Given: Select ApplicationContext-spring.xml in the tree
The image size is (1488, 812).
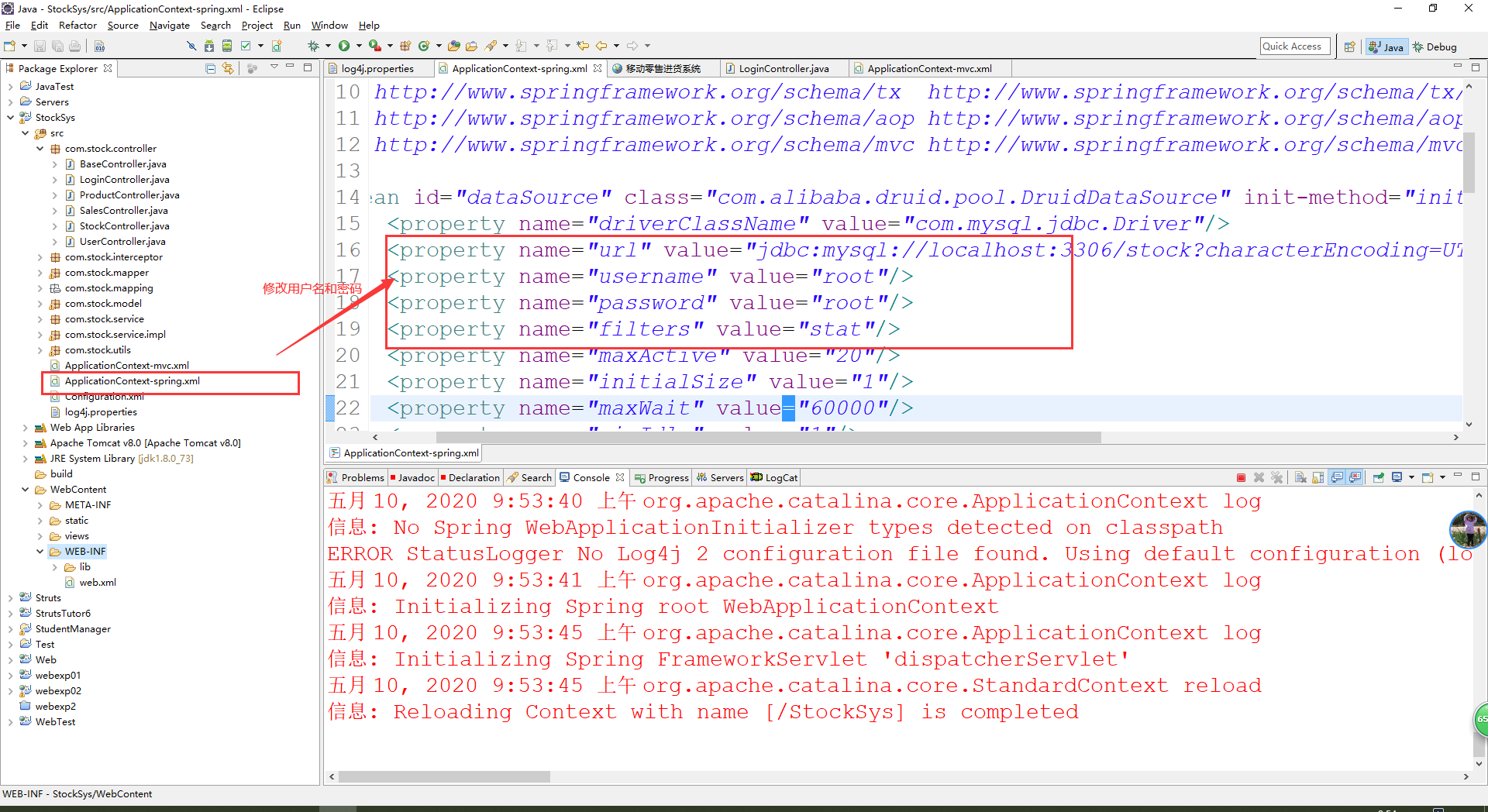Looking at the screenshot, I should click(132, 381).
